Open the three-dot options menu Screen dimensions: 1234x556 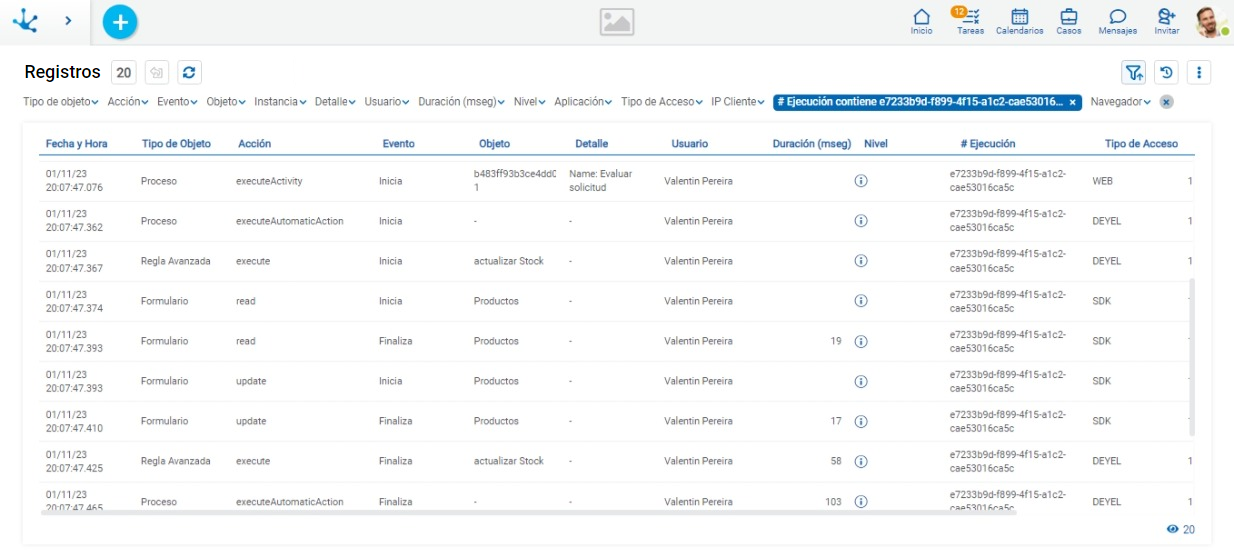point(1199,72)
